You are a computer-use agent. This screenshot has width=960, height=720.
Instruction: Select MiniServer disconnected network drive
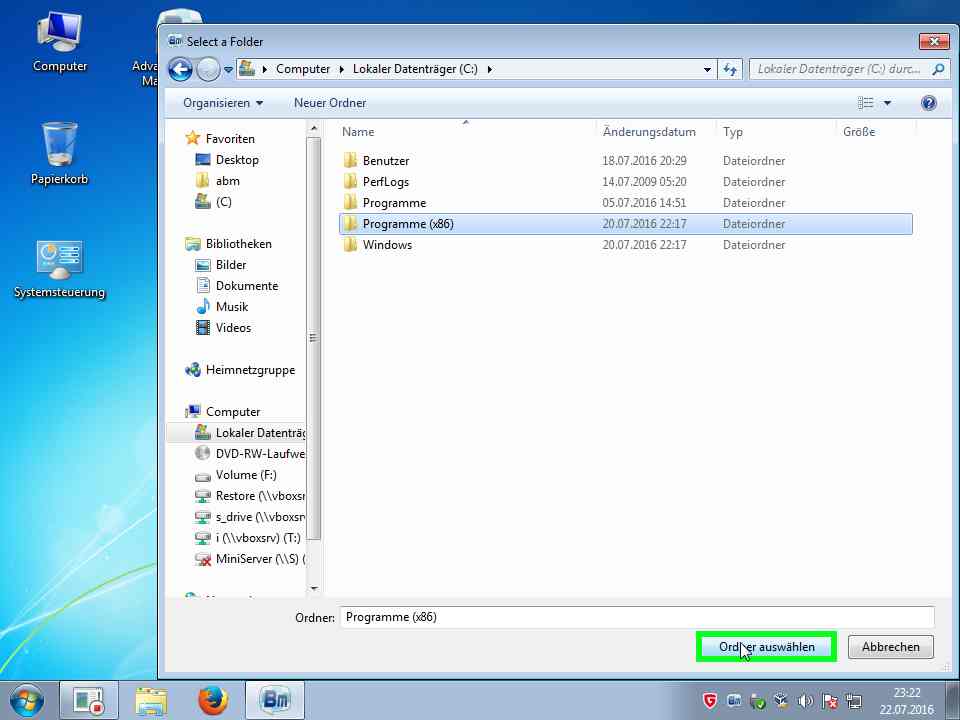coord(260,559)
